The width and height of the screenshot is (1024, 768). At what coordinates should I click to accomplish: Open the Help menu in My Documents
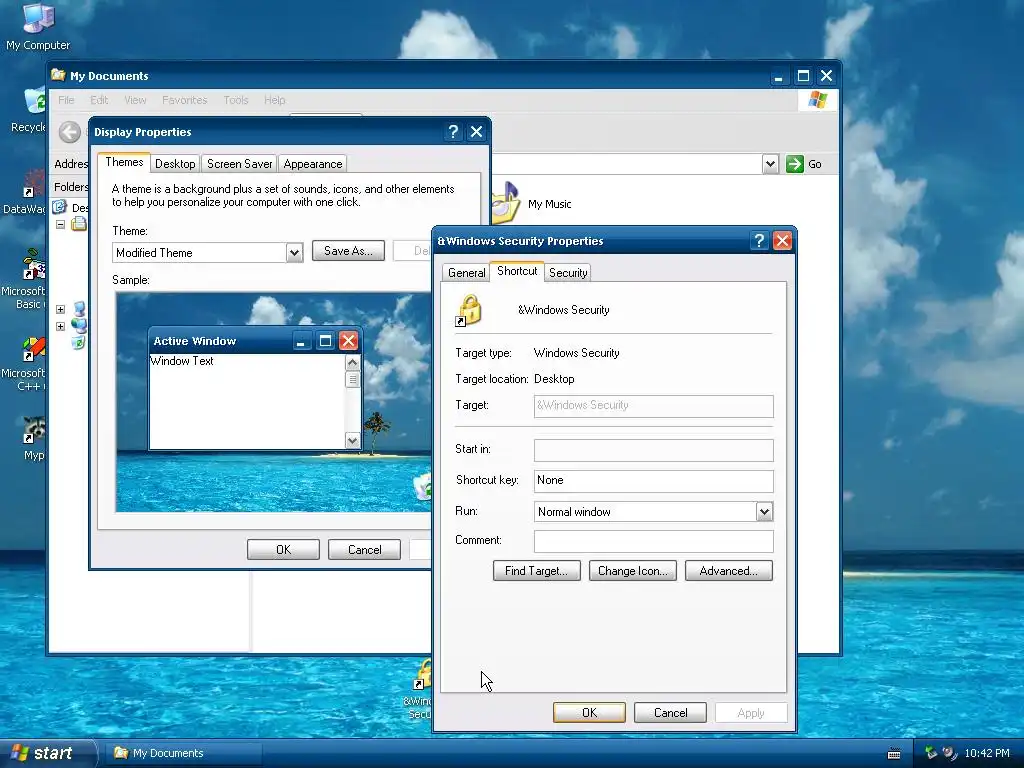[274, 100]
